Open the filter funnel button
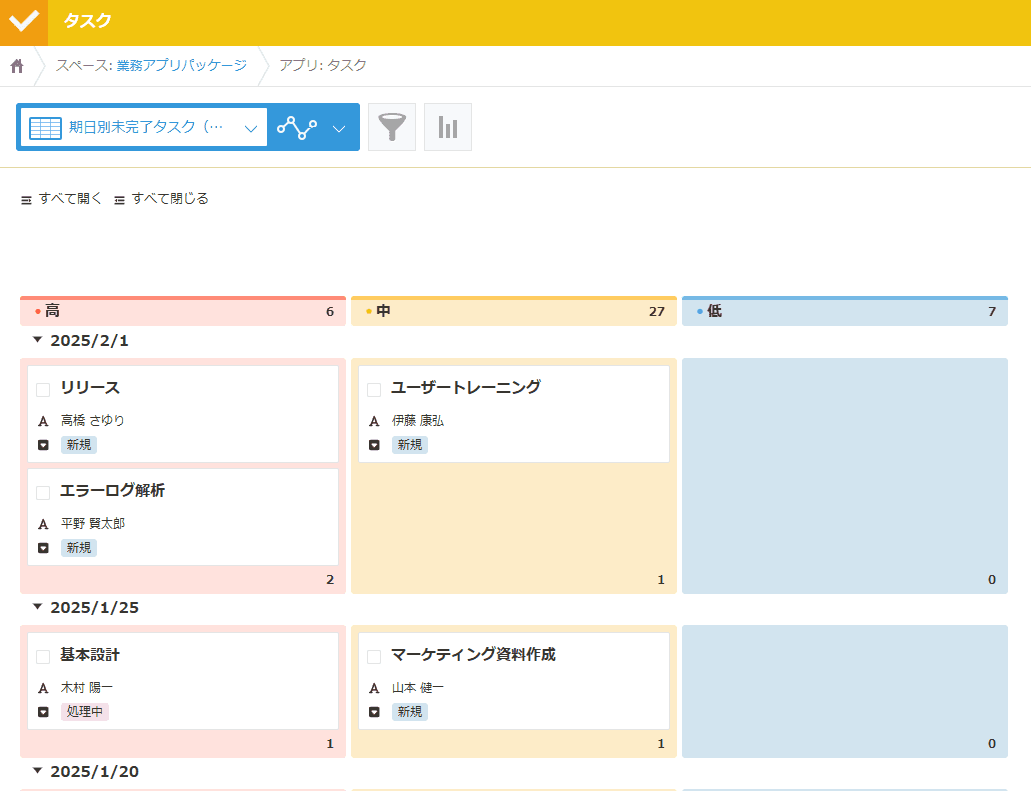This screenshot has width=1031, height=791. point(392,127)
